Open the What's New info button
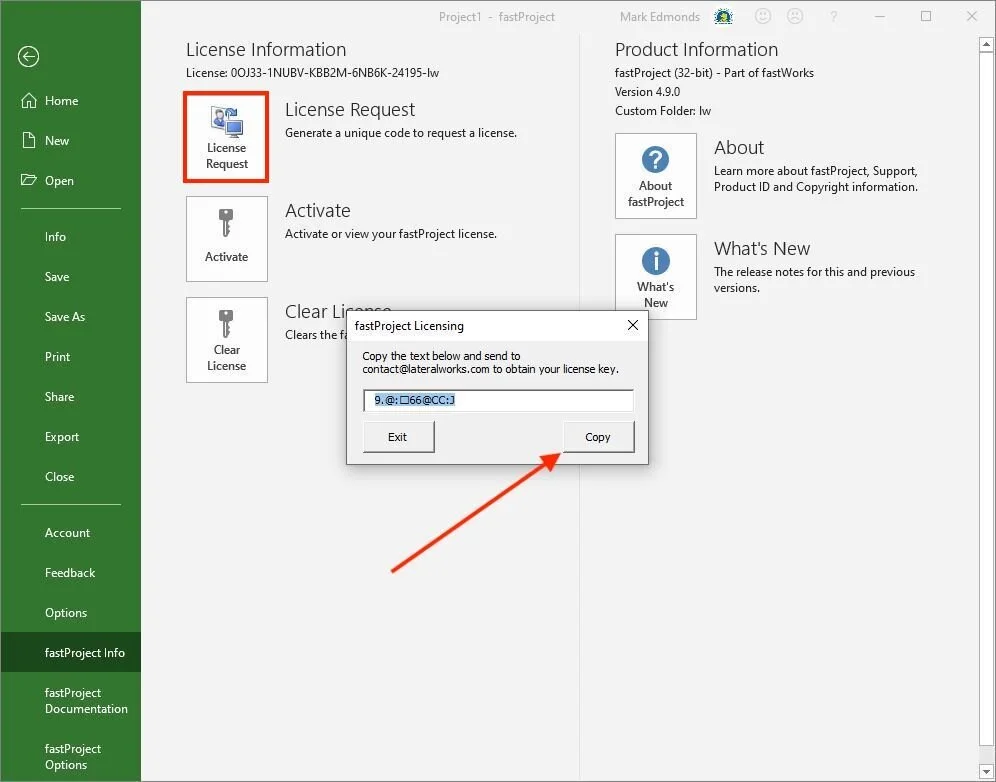Screen dimensions: 996x782 point(656,277)
